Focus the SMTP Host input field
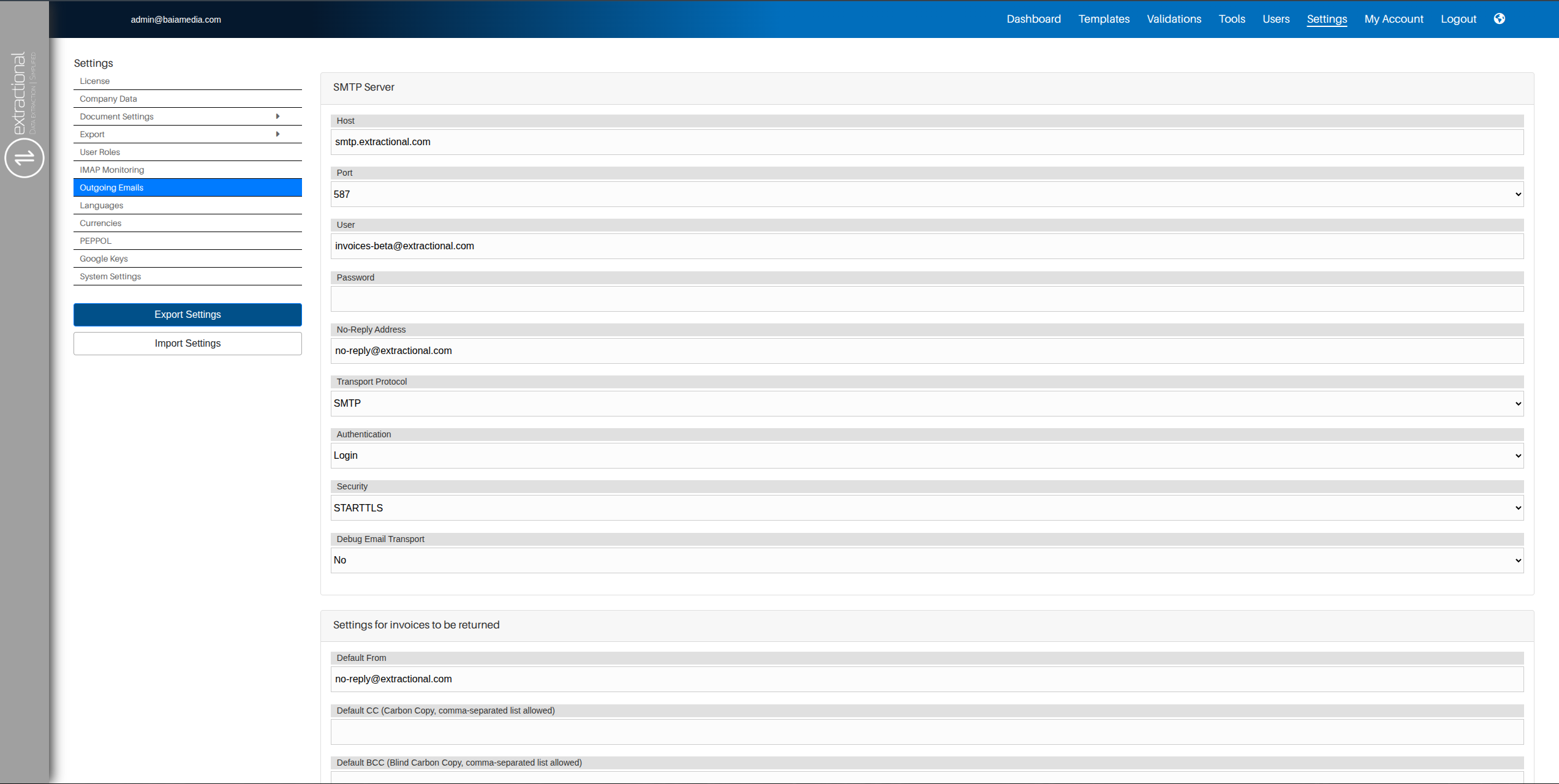 (x=926, y=142)
